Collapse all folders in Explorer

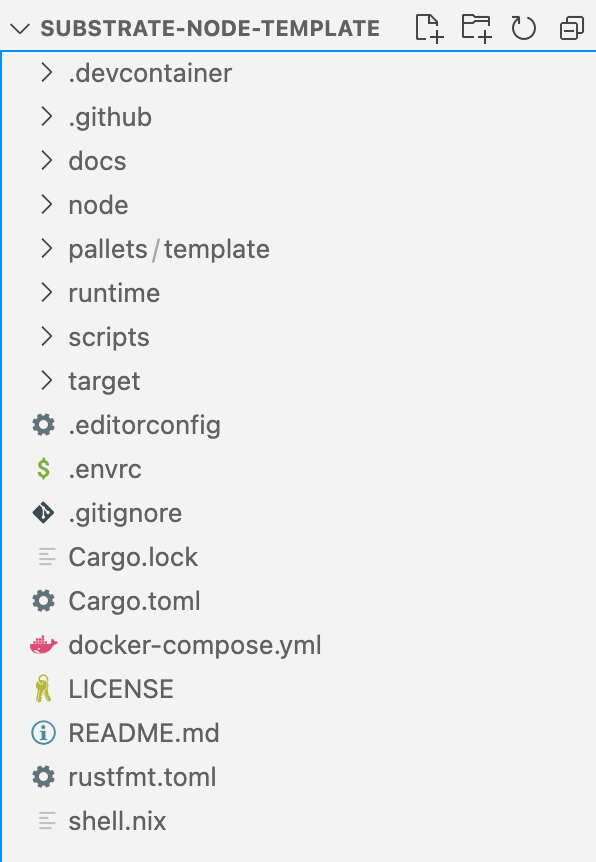click(572, 29)
